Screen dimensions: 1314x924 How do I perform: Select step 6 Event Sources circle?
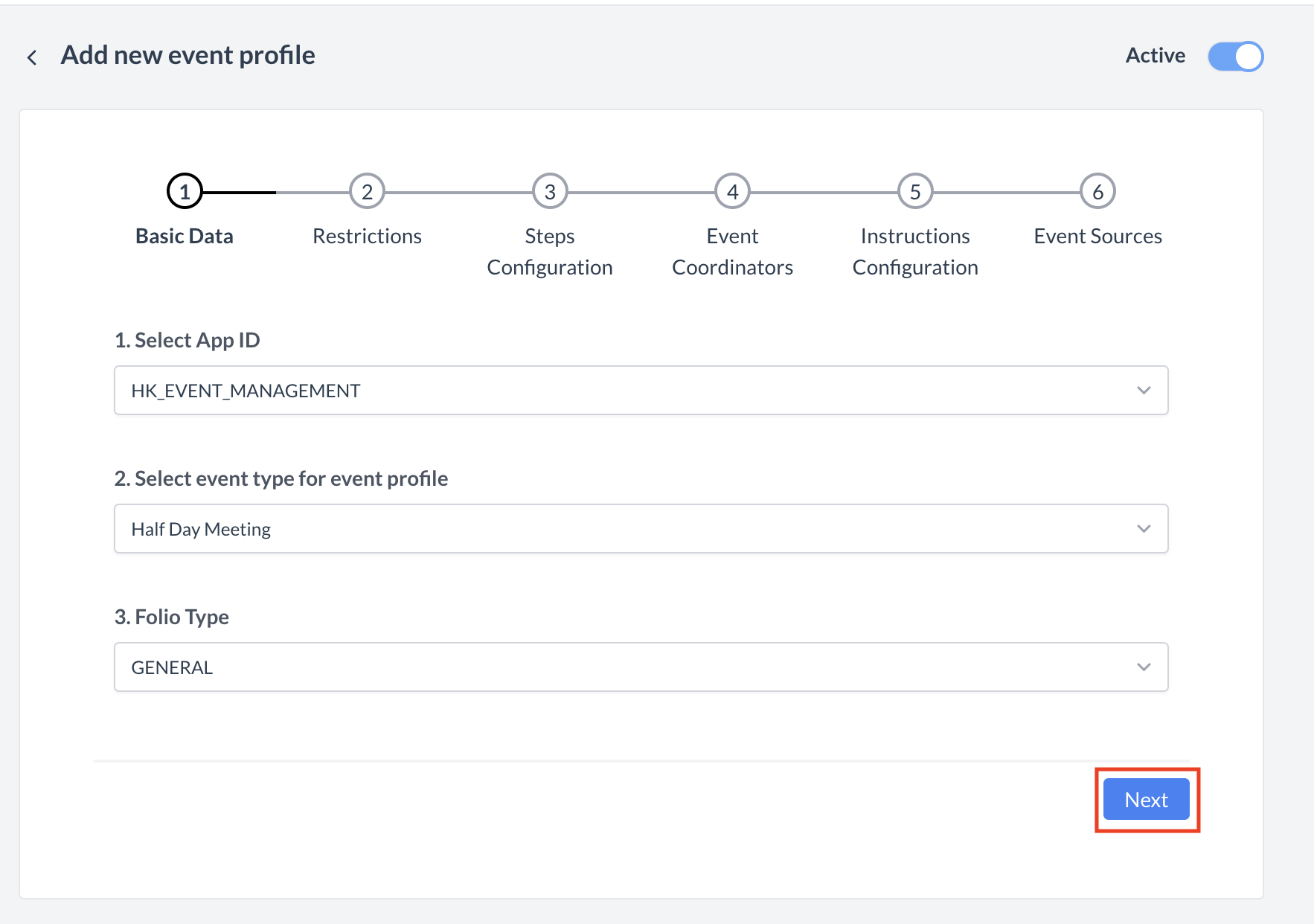pos(1097,190)
